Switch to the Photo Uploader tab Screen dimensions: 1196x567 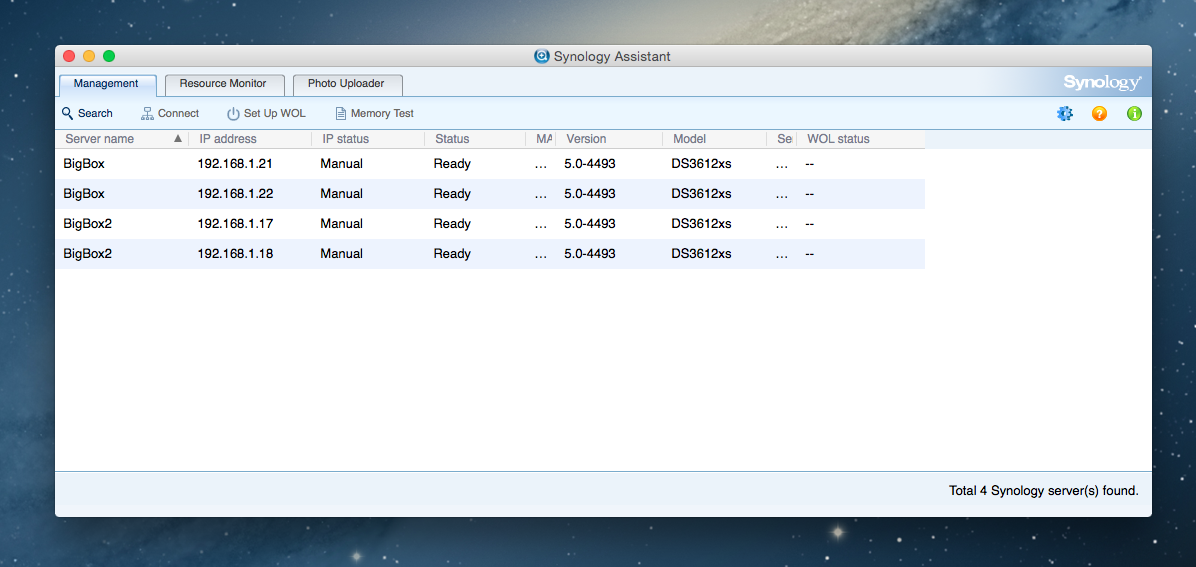(346, 84)
